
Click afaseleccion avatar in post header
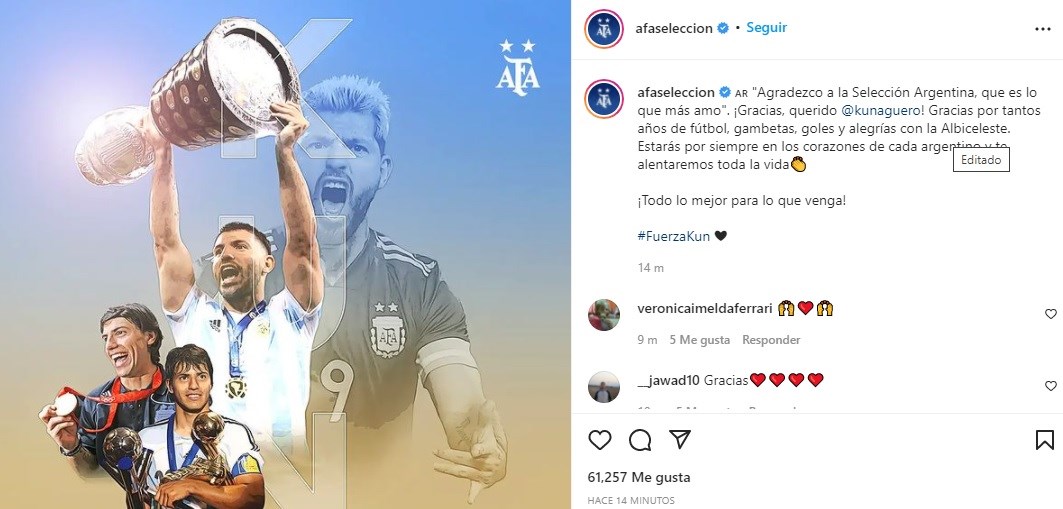coord(603,29)
